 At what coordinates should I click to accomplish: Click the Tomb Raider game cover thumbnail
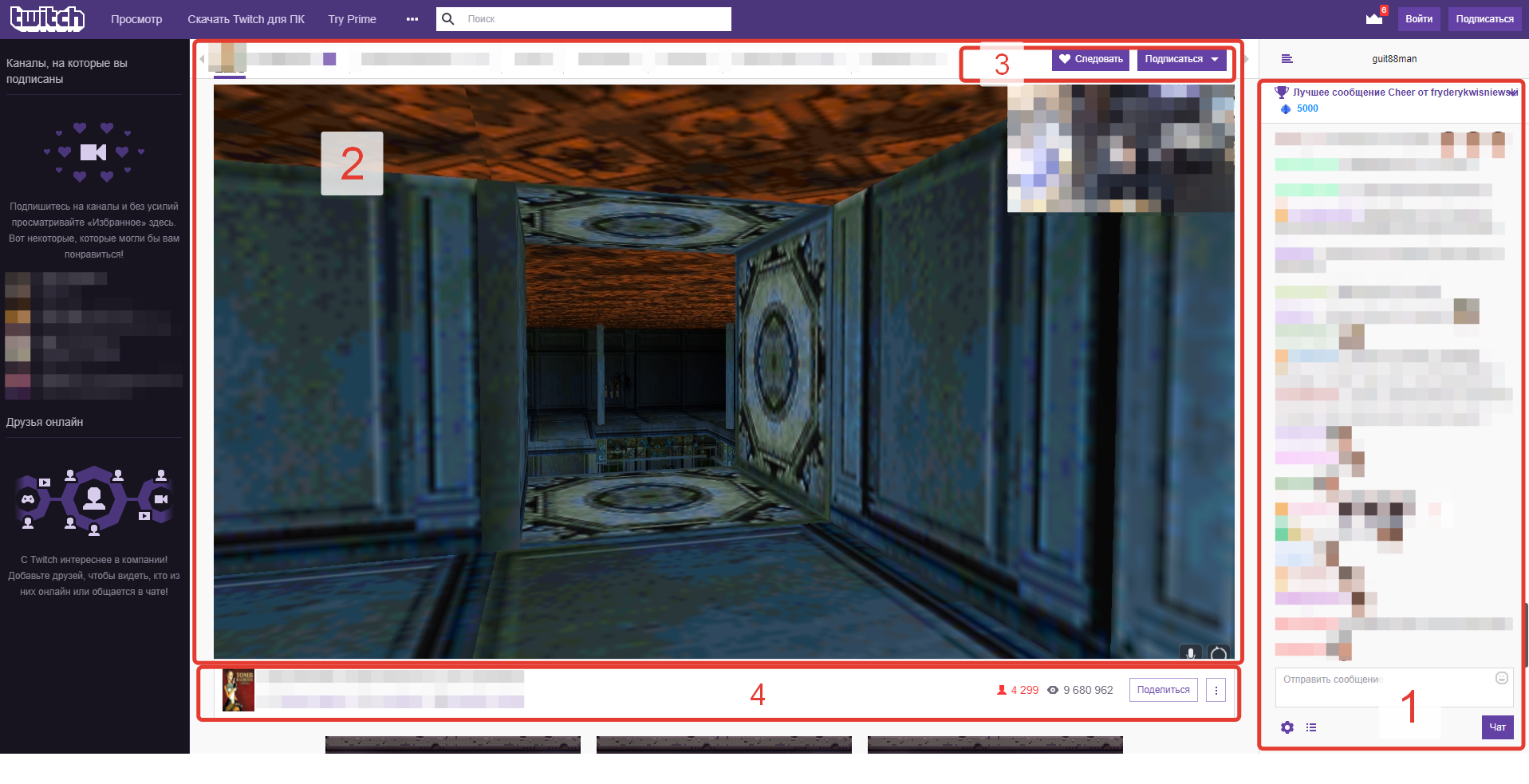[238, 690]
